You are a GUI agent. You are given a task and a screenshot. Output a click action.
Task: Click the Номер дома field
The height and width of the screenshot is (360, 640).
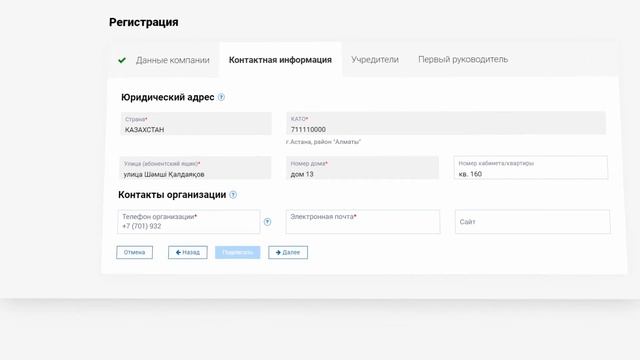click(x=362, y=168)
